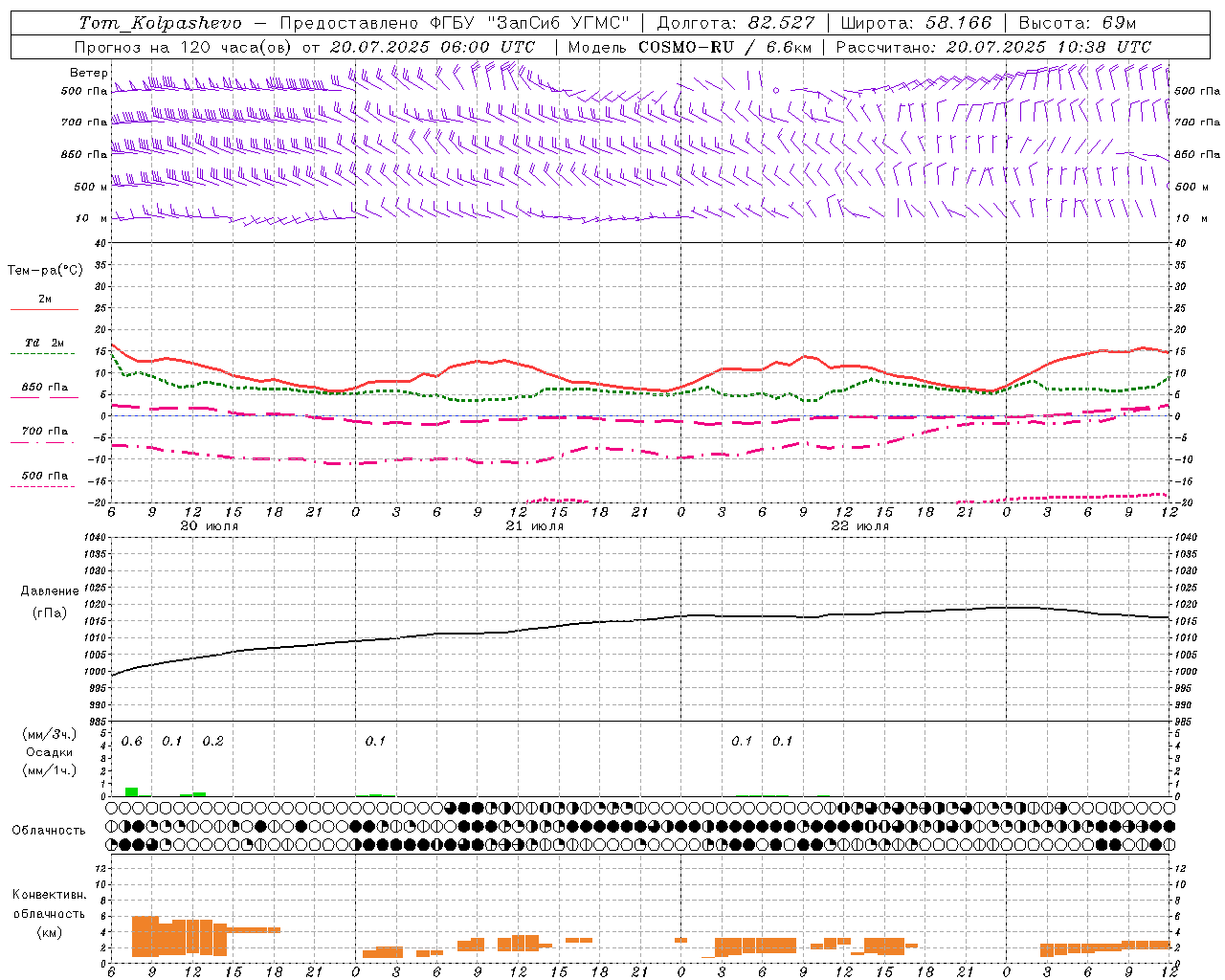Click the 'Тем-ра(°C)' temperature panel label
This screenshot has width=1225, height=980.
pos(45,271)
